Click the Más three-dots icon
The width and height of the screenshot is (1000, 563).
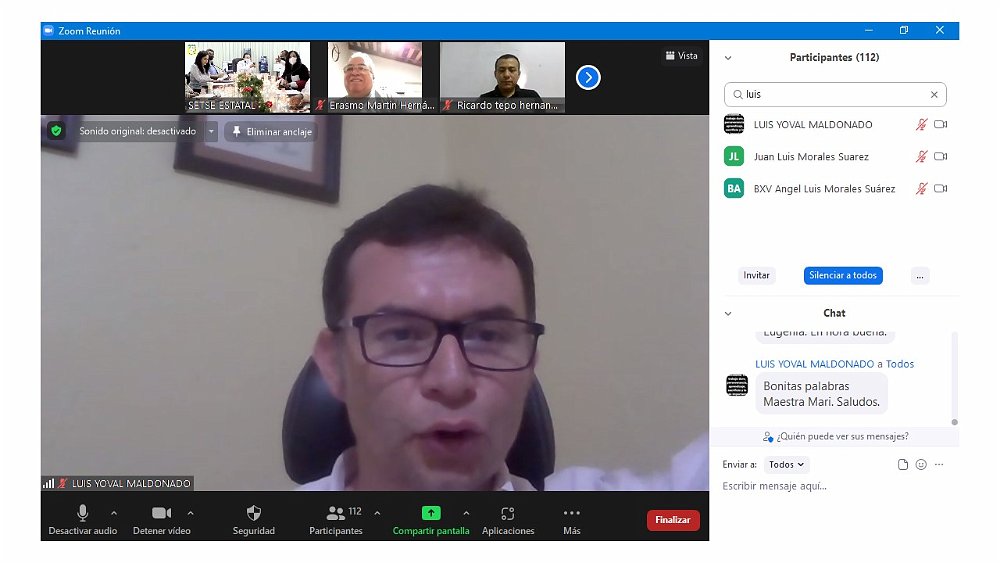click(x=572, y=513)
